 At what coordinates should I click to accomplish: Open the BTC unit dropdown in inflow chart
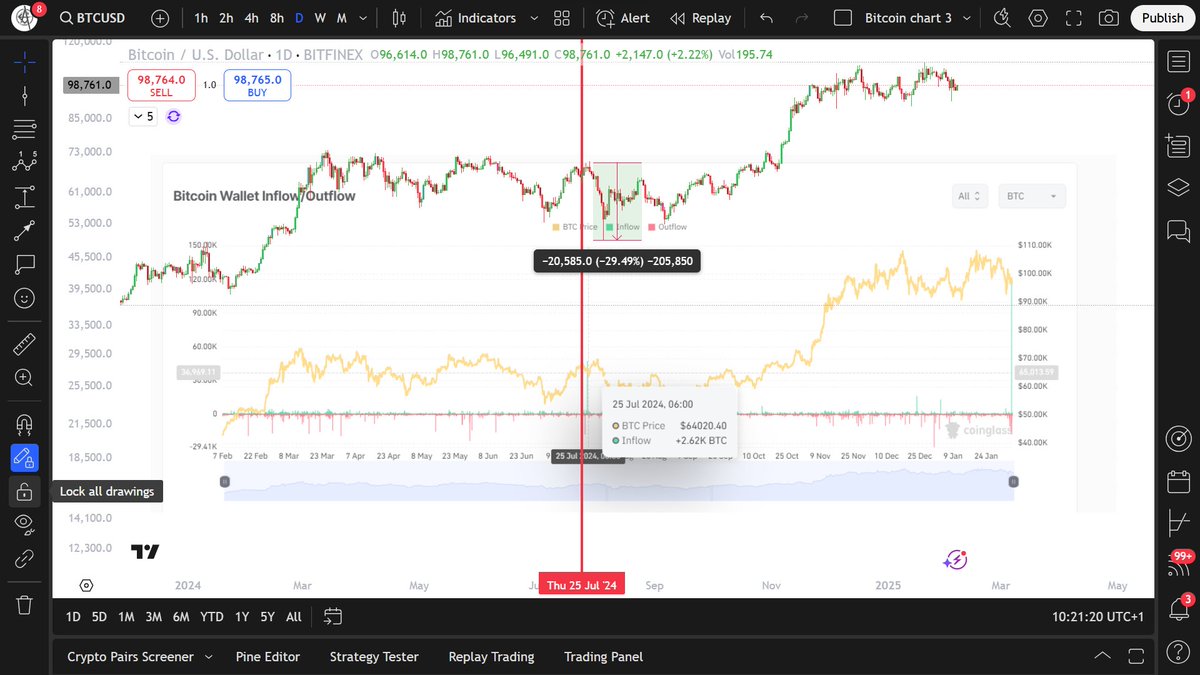(1032, 196)
